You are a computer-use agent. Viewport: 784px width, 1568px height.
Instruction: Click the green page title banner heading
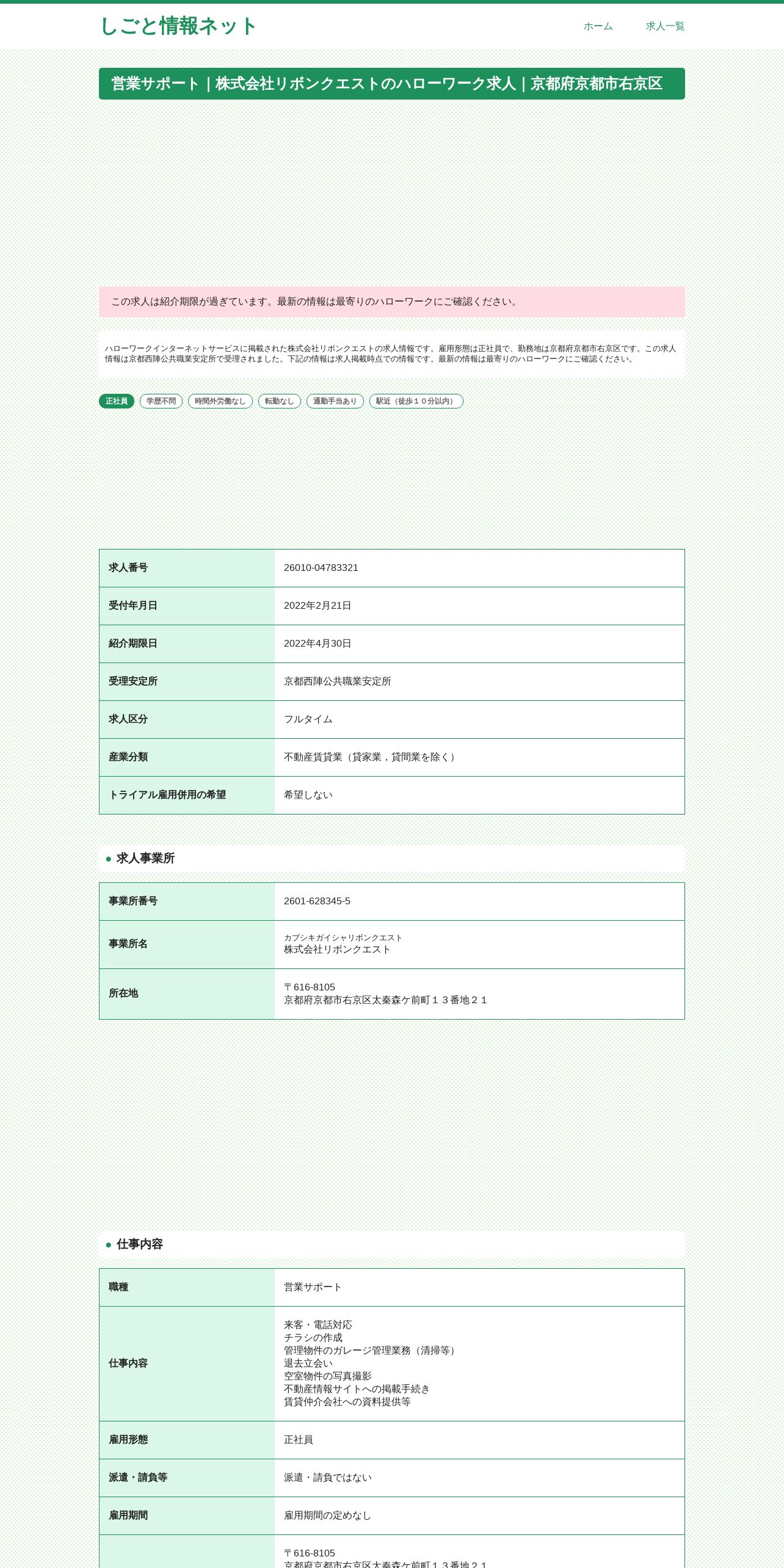click(392, 84)
